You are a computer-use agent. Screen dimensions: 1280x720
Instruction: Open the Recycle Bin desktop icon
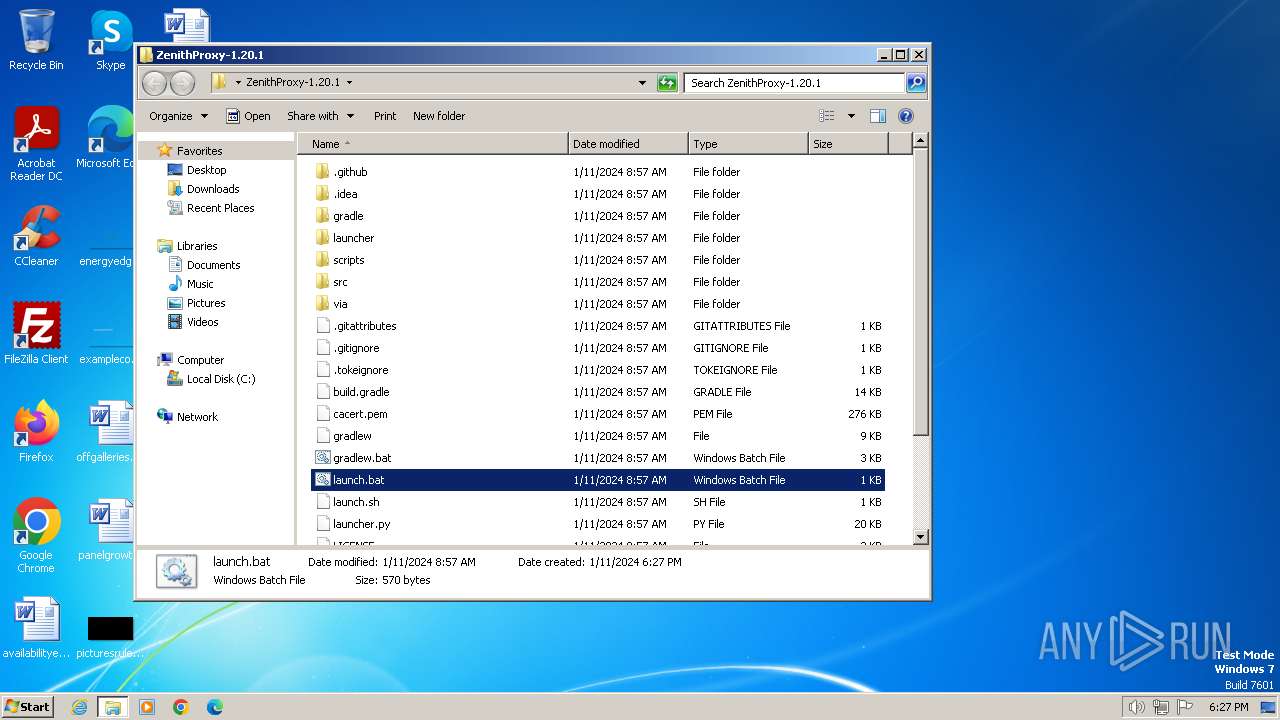(36, 40)
